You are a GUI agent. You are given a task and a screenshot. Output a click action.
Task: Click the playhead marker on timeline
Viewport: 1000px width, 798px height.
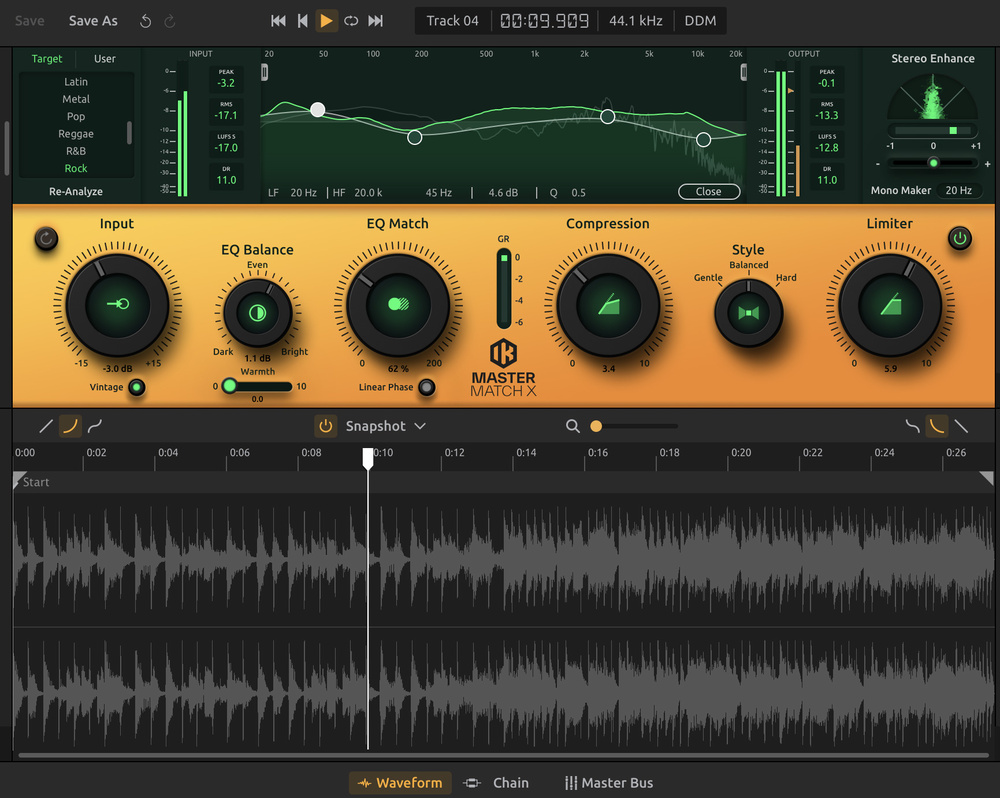[x=368, y=458]
